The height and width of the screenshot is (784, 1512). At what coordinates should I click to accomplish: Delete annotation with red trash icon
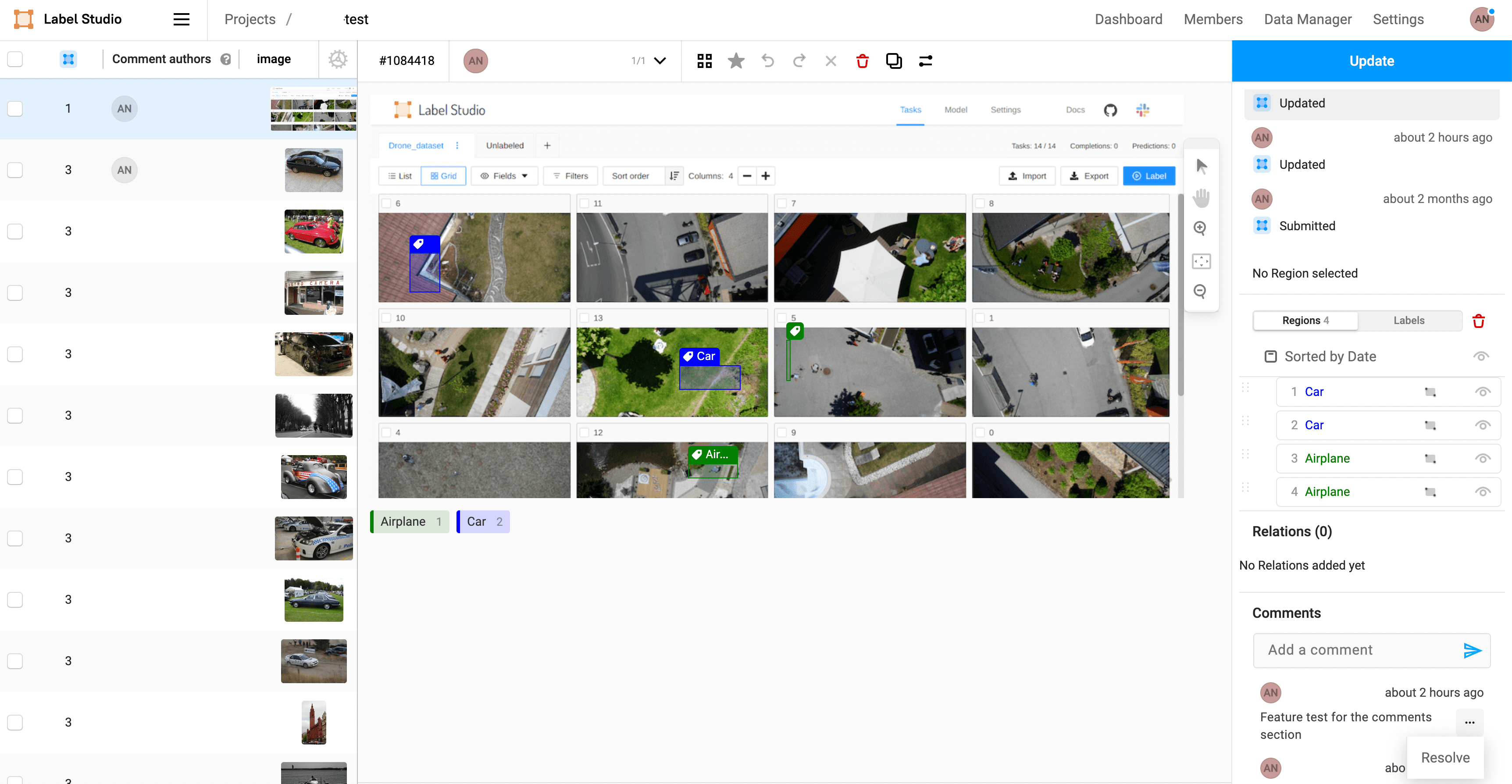click(x=862, y=61)
